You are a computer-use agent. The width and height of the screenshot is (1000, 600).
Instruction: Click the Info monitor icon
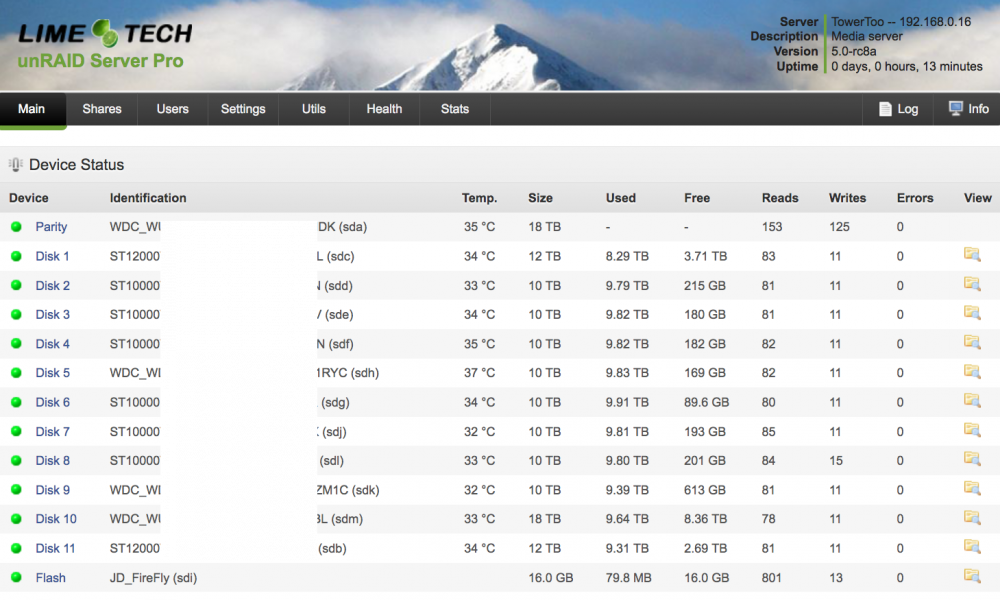[955, 108]
